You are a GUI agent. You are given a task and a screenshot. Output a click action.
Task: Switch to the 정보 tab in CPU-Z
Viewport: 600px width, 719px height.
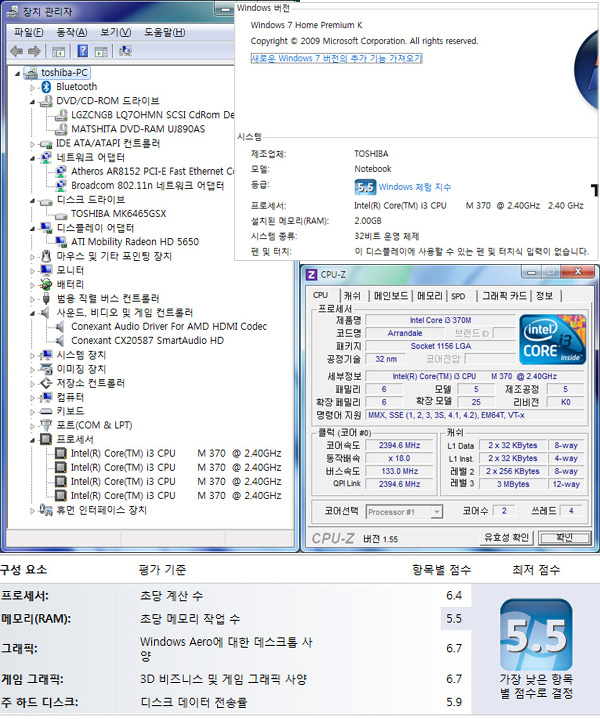point(544,296)
